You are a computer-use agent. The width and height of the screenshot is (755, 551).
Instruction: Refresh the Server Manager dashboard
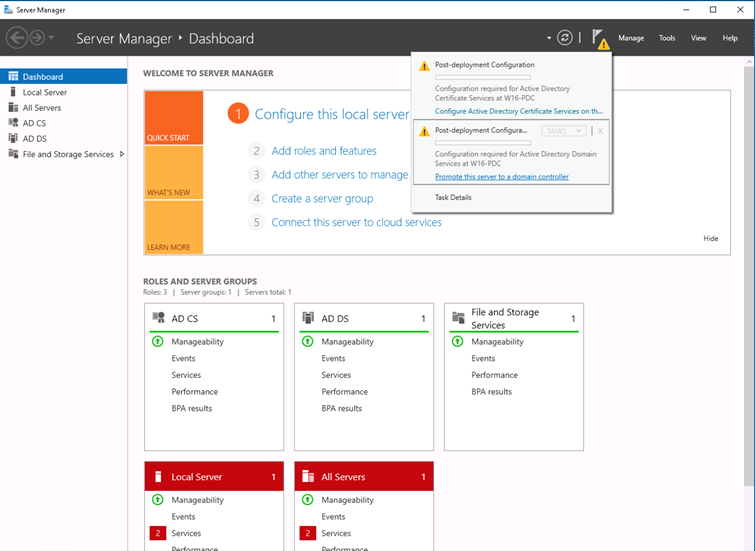tap(565, 38)
